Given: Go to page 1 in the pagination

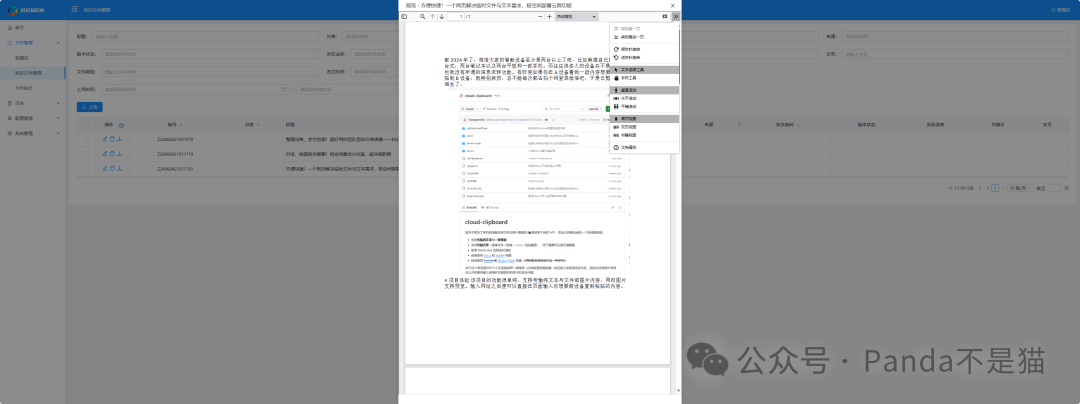Looking at the screenshot, I should [988, 188].
